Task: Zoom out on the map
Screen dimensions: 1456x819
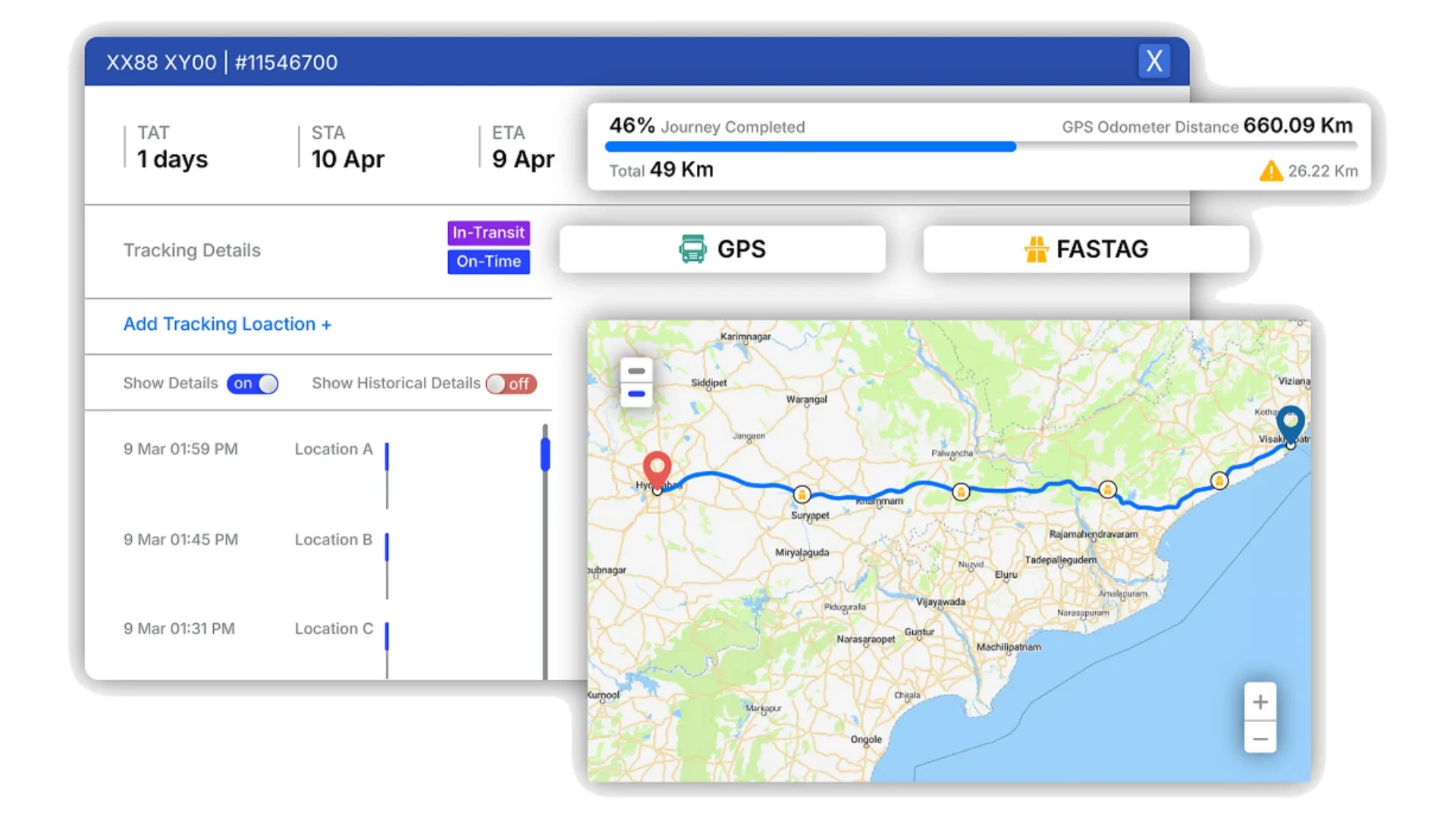Action: click(1260, 738)
